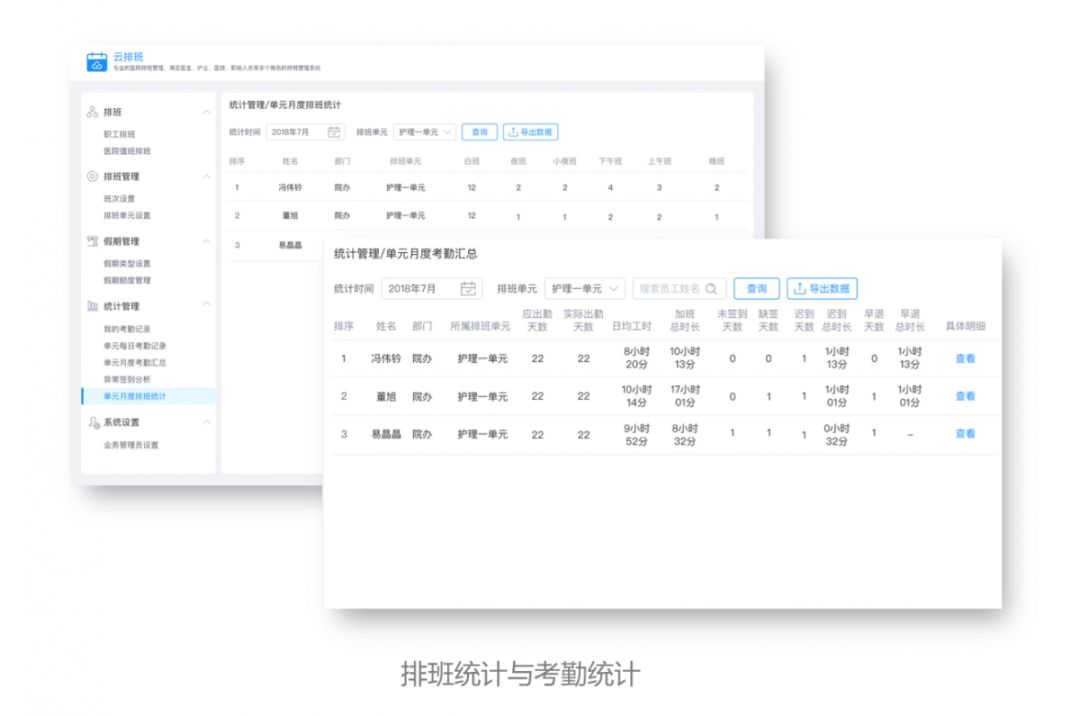Screen dimensions: 1080x716
Task: Open 排班单元 dropdown in 考勤汇总 panel
Action: pyautogui.click(x=585, y=288)
